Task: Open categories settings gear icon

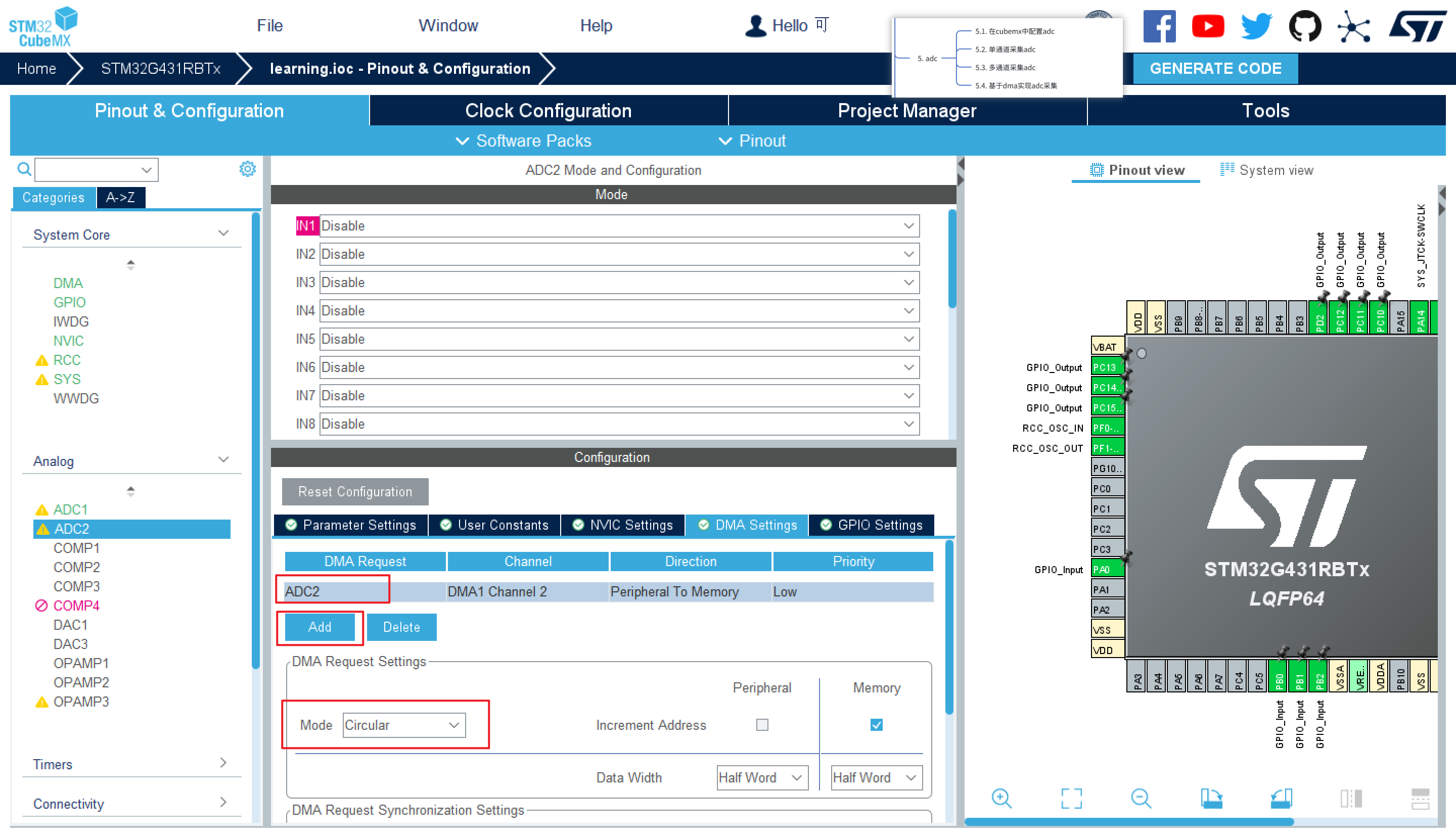Action: pyautogui.click(x=247, y=169)
